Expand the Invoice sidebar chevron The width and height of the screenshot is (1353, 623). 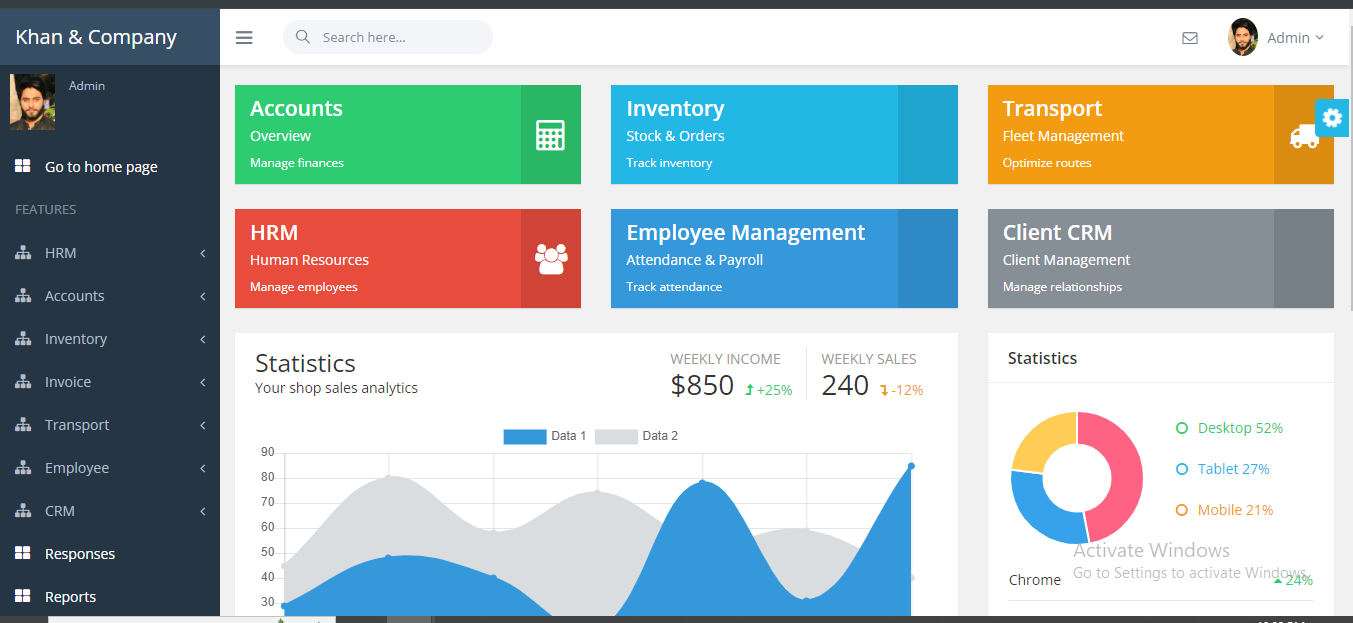coord(202,382)
